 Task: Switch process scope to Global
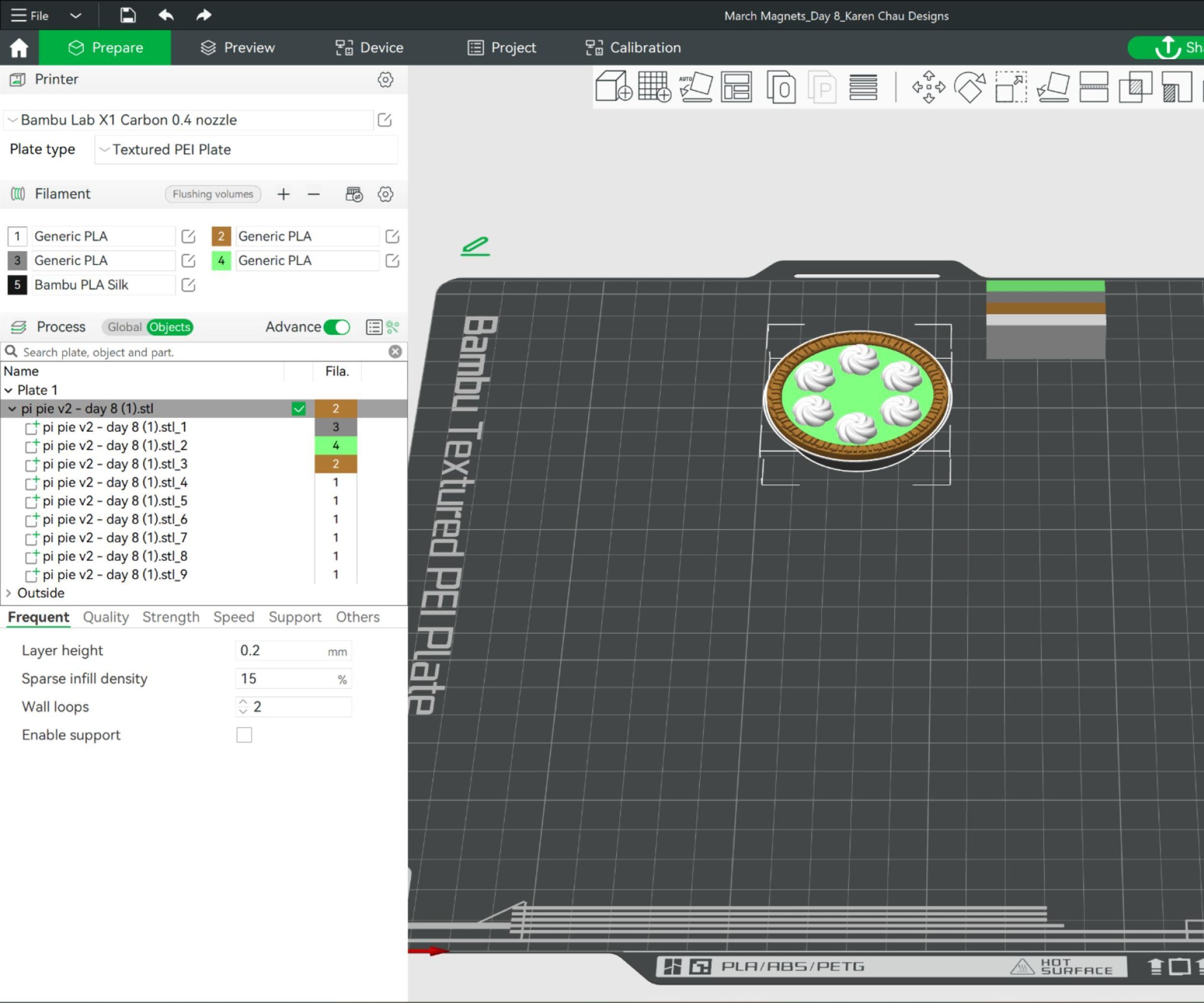124,326
